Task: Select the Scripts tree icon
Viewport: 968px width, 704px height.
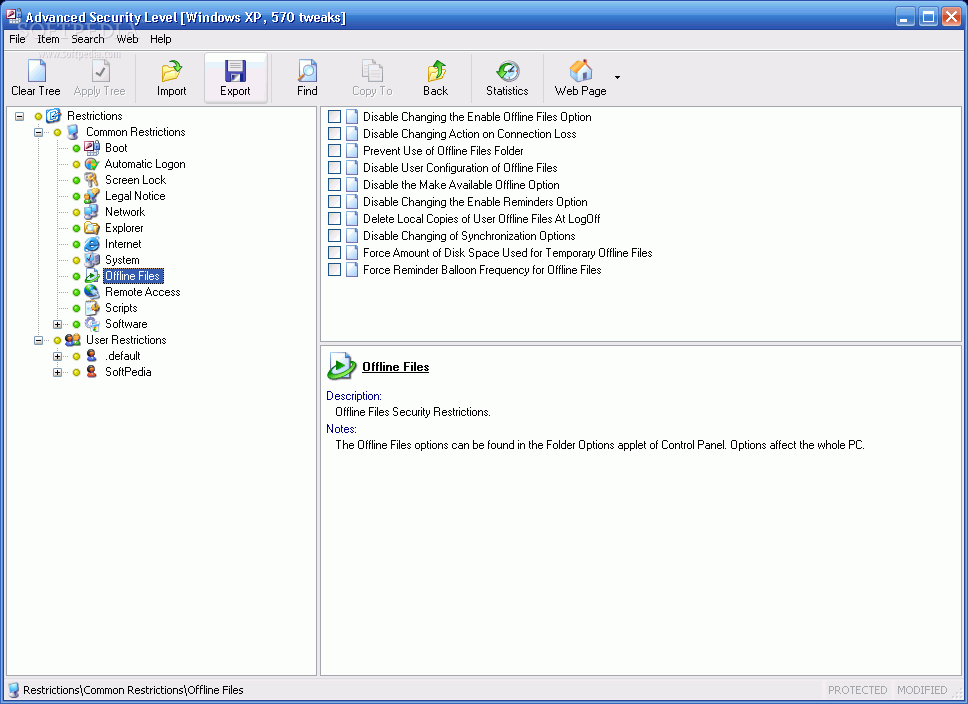Action: click(92, 308)
